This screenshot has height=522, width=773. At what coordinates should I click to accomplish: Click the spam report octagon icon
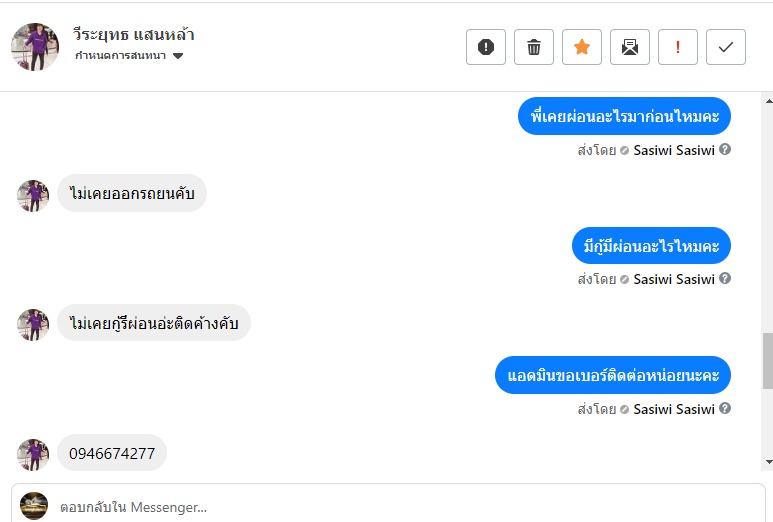(x=486, y=47)
